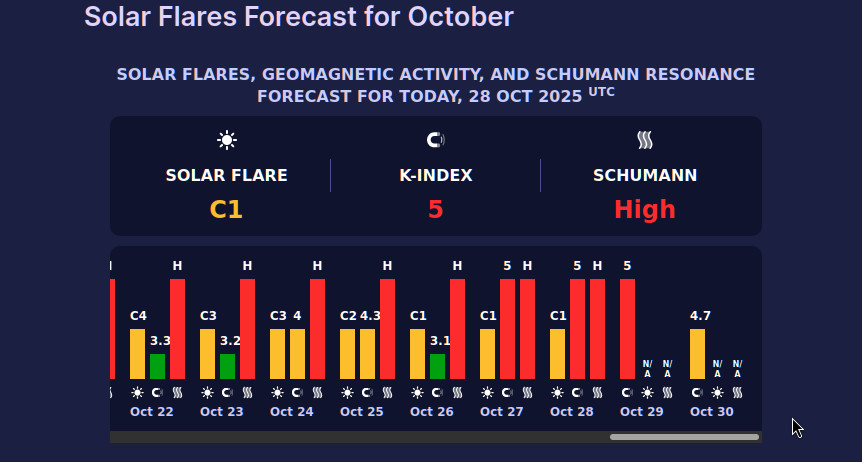
Task: Click the Oct 24 date label
Action: tap(291, 411)
